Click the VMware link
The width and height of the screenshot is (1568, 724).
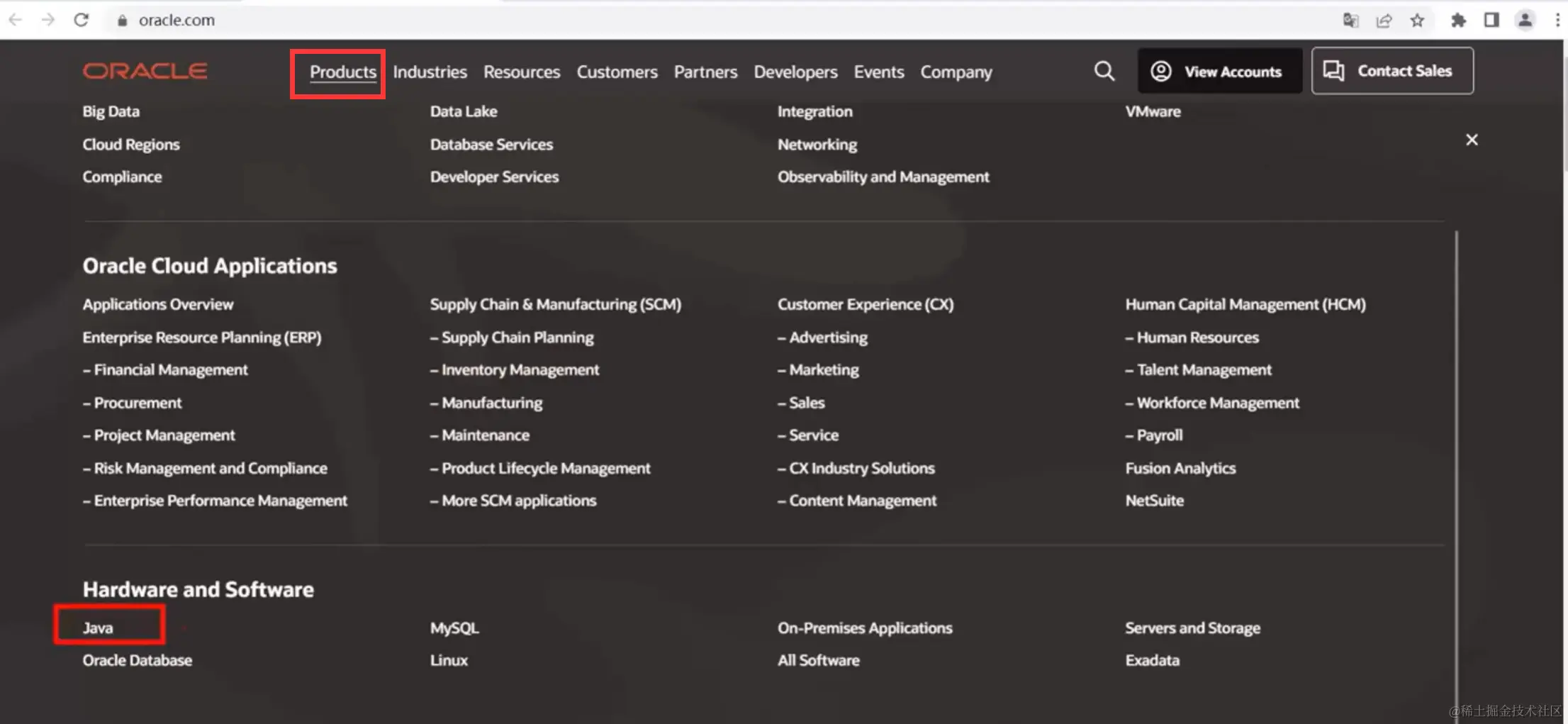(x=1153, y=111)
